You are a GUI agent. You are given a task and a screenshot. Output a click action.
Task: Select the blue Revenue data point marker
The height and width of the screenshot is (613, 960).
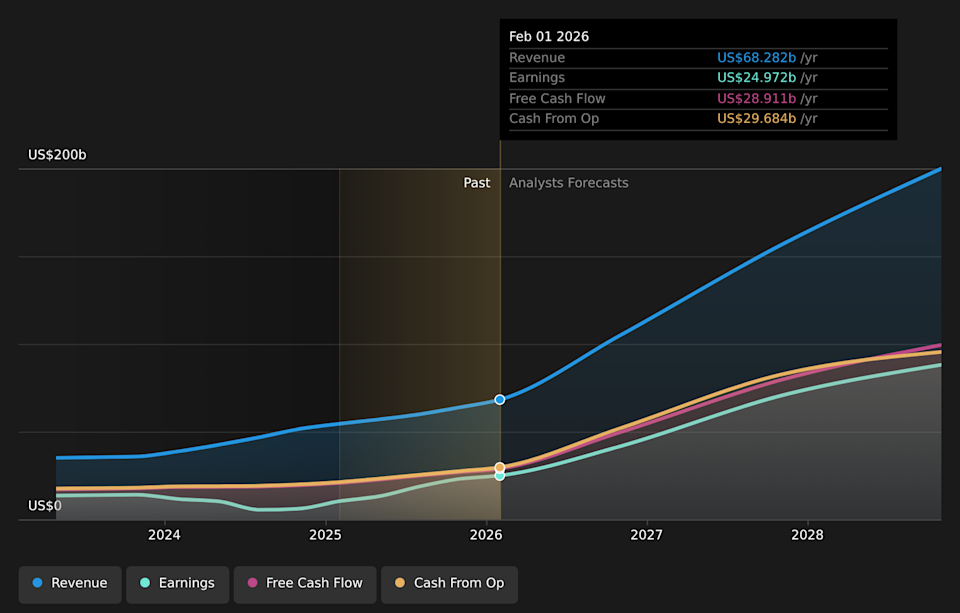pyautogui.click(x=499, y=399)
